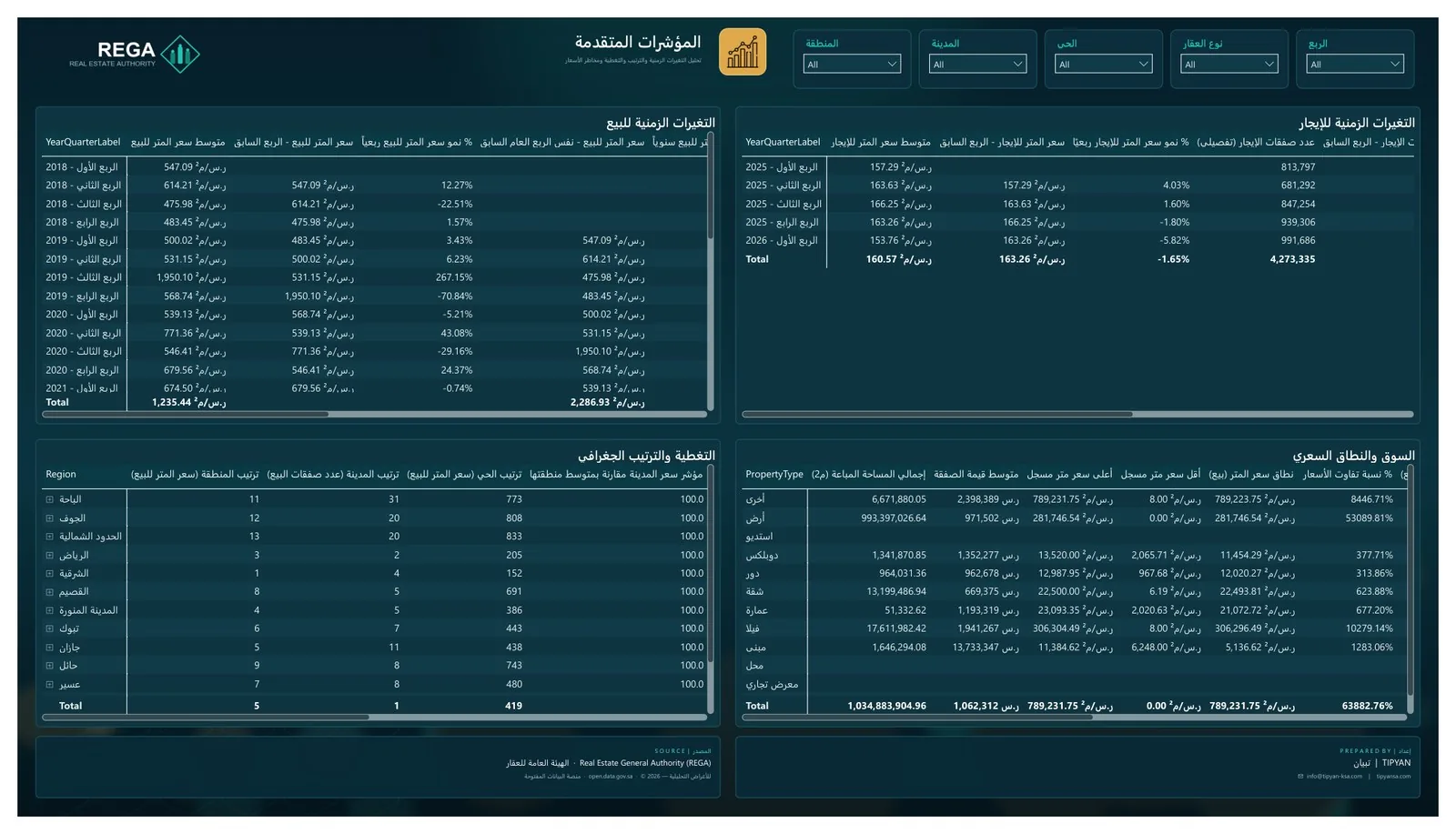Sort by ترتيب المدينة (عدد صفقات البيع) header
This screenshot has width=1456, height=834.
click(x=333, y=474)
